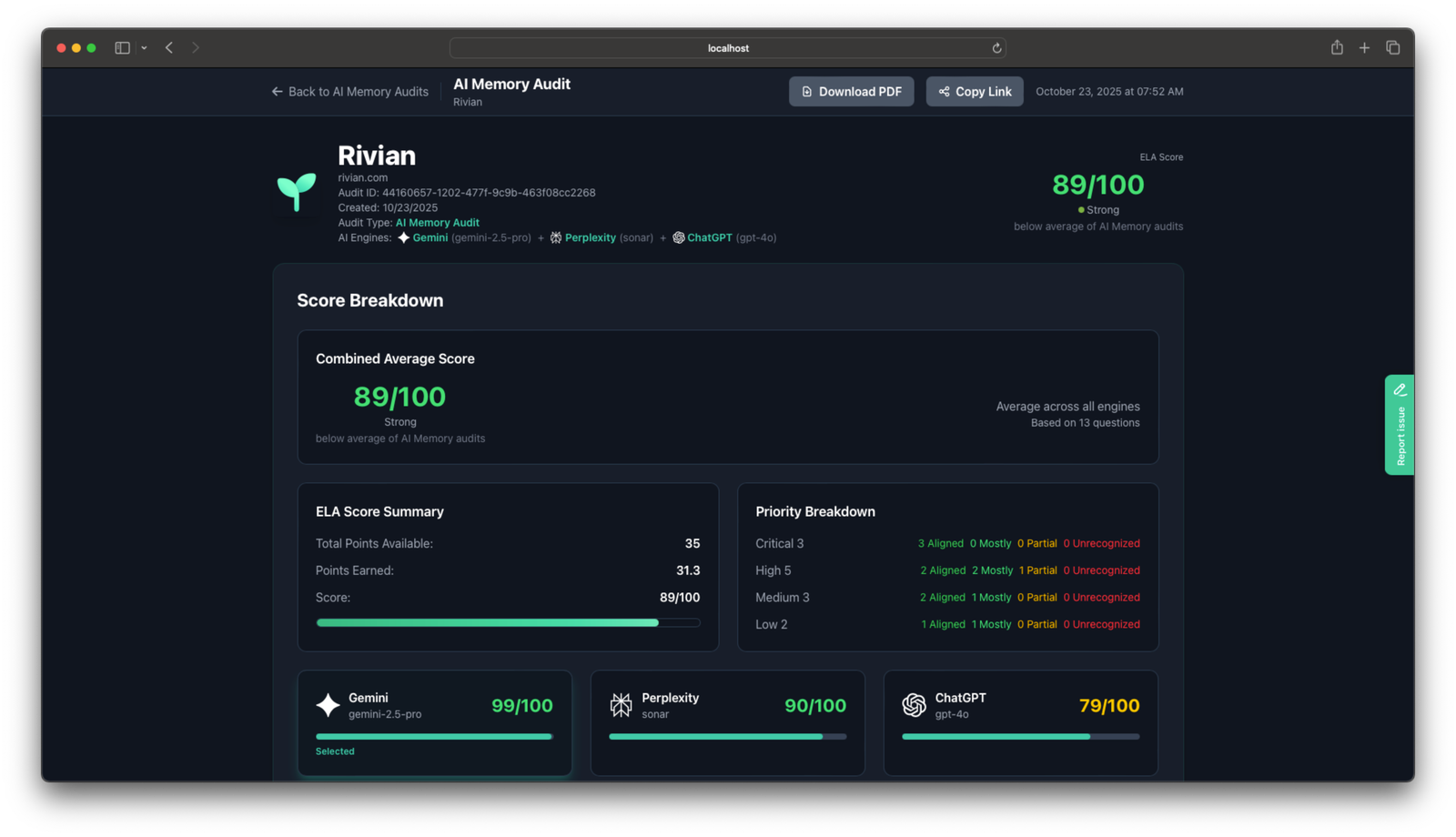Image resolution: width=1456 pixels, height=837 pixels.
Task: Open the Report issue side tab
Action: (1400, 425)
